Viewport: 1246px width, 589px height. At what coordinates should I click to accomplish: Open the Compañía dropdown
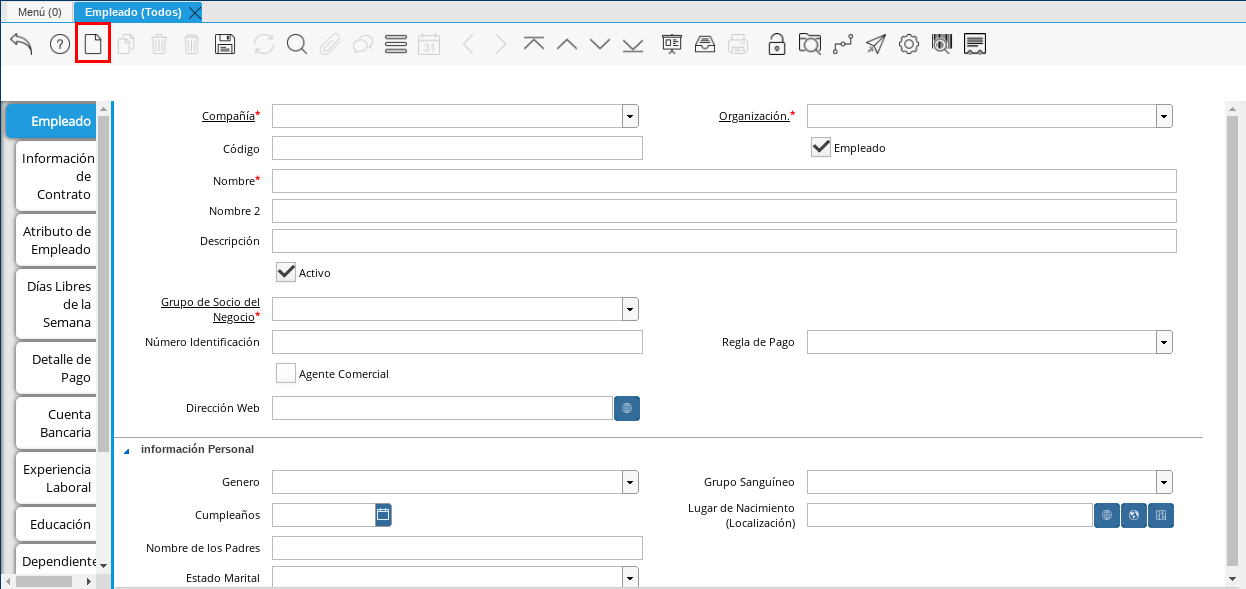pyautogui.click(x=629, y=117)
